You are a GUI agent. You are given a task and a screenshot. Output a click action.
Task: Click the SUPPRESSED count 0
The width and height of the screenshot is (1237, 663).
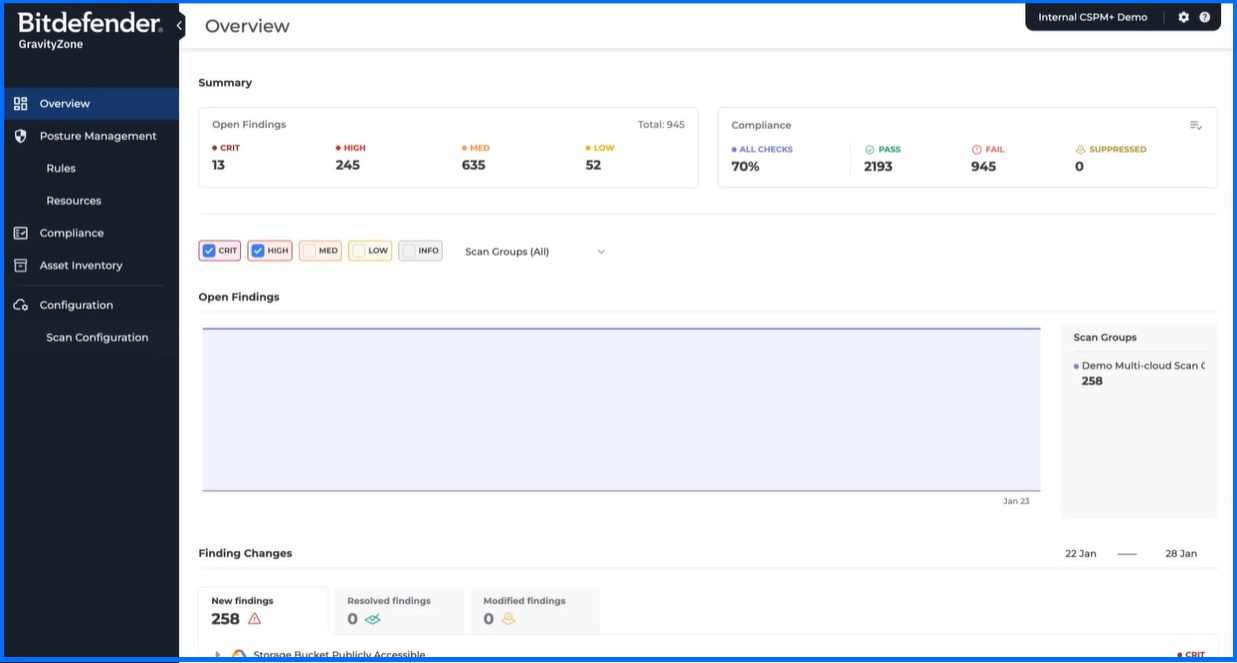click(x=1079, y=166)
